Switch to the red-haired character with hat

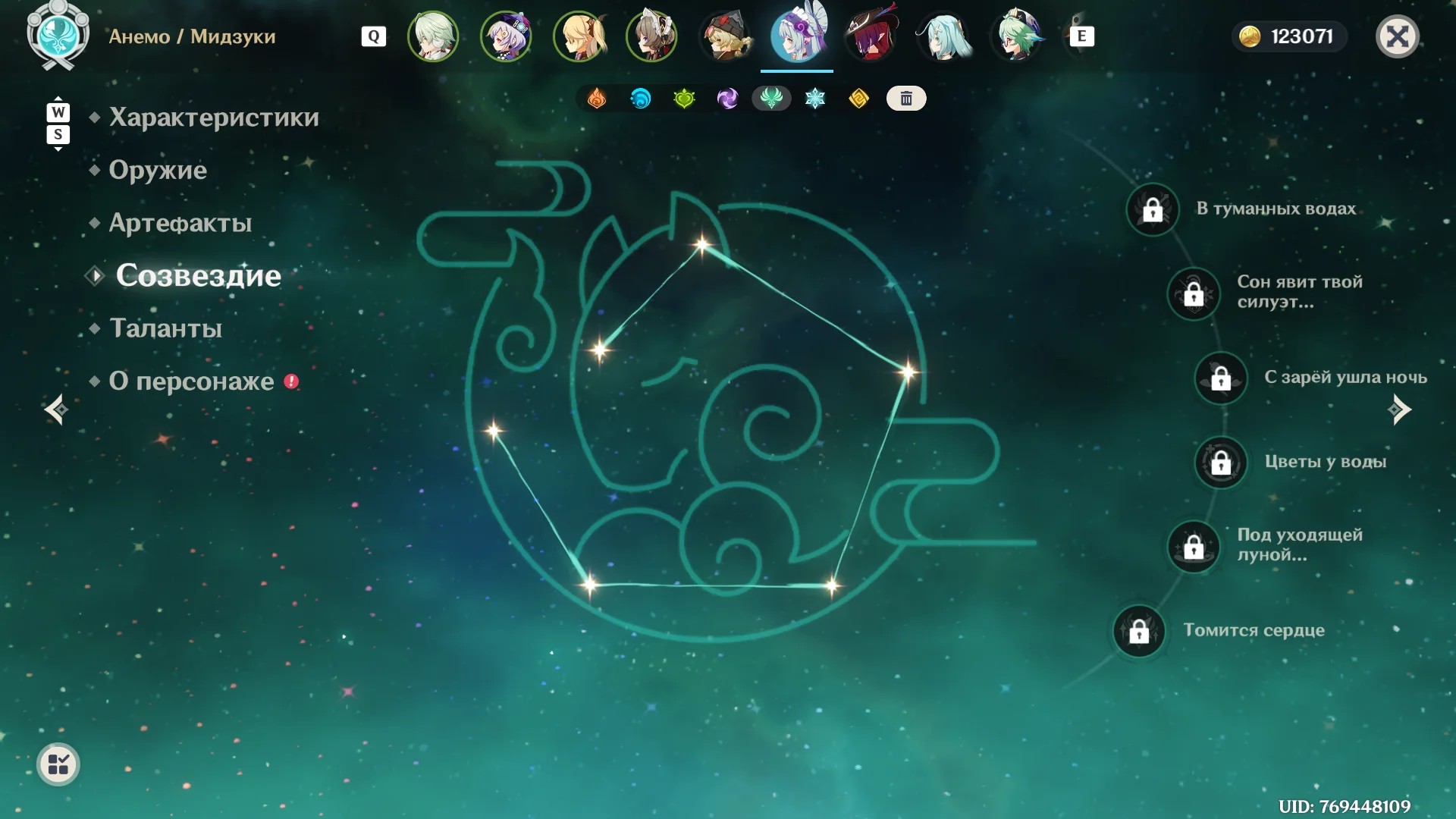870,36
